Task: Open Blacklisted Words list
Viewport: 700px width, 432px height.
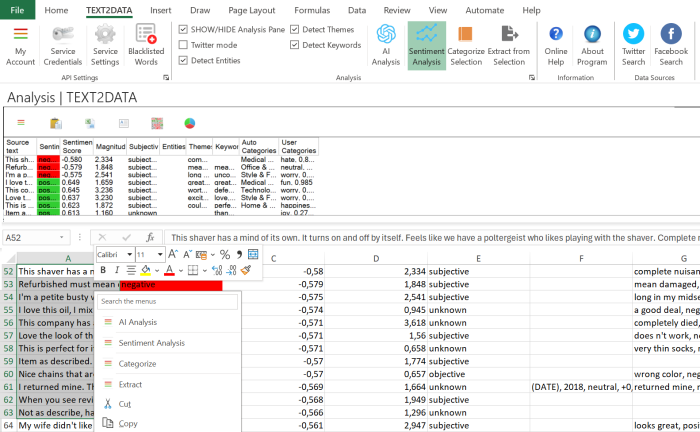Action: pos(146,46)
